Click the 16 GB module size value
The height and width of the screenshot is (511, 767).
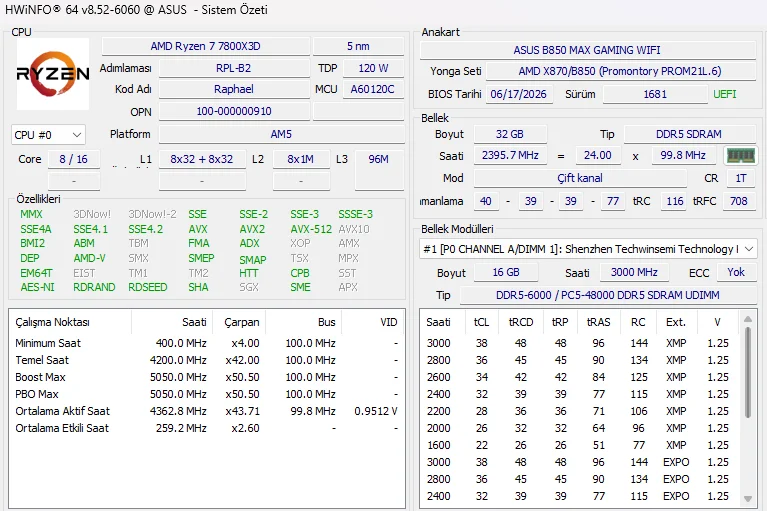click(x=506, y=272)
